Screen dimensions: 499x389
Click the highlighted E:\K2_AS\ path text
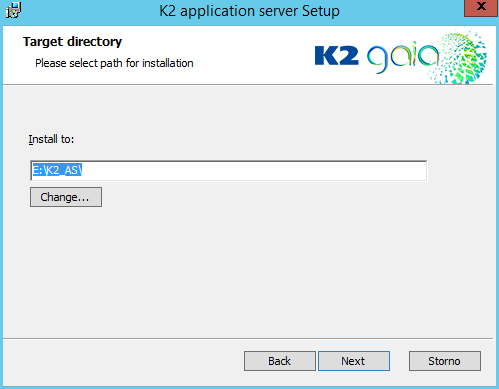click(x=57, y=170)
